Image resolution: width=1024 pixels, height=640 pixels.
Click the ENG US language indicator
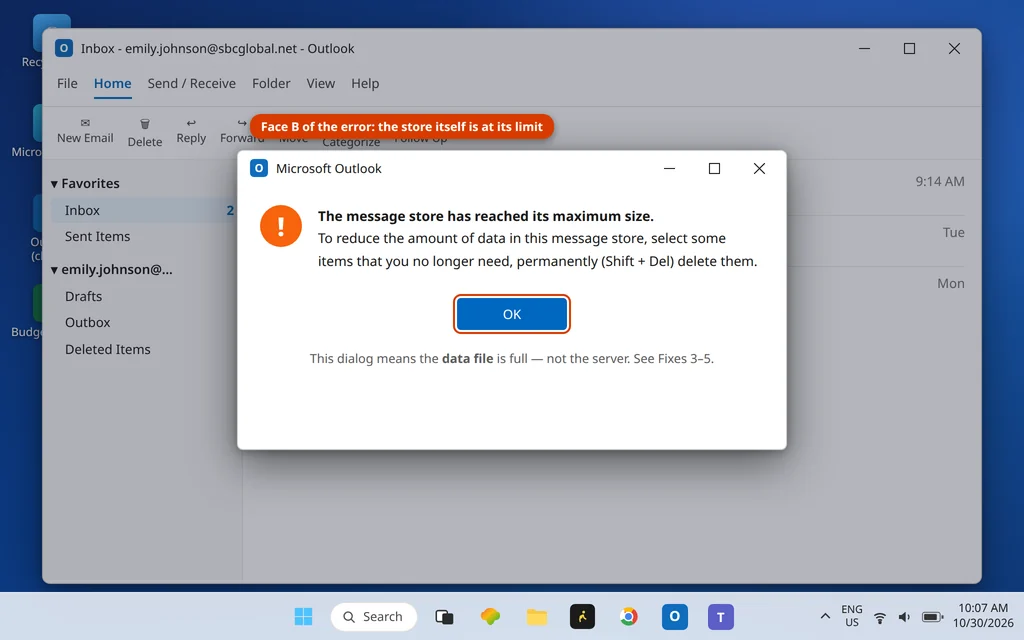point(852,616)
